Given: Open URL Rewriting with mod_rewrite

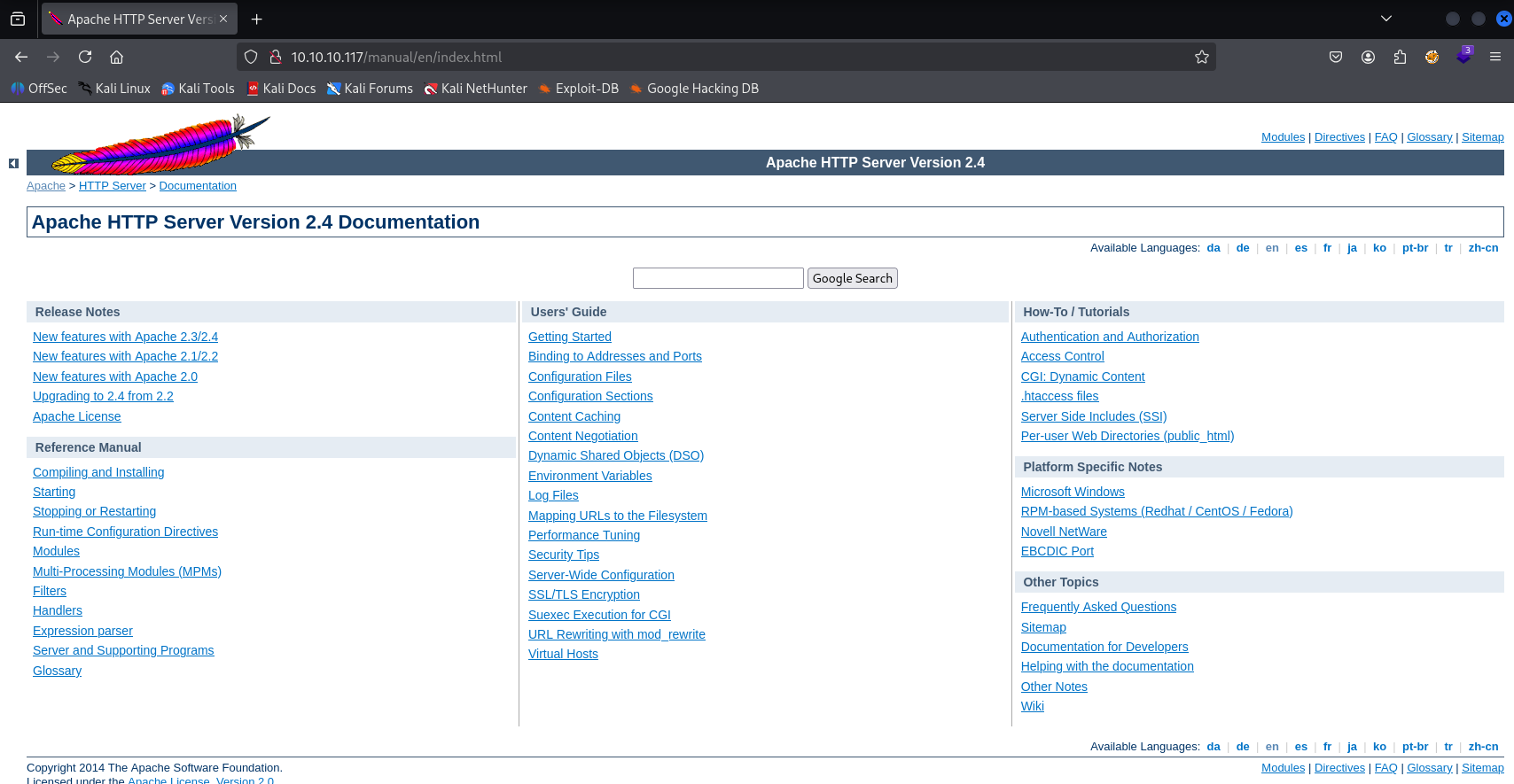Looking at the screenshot, I should click(x=617, y=634).
